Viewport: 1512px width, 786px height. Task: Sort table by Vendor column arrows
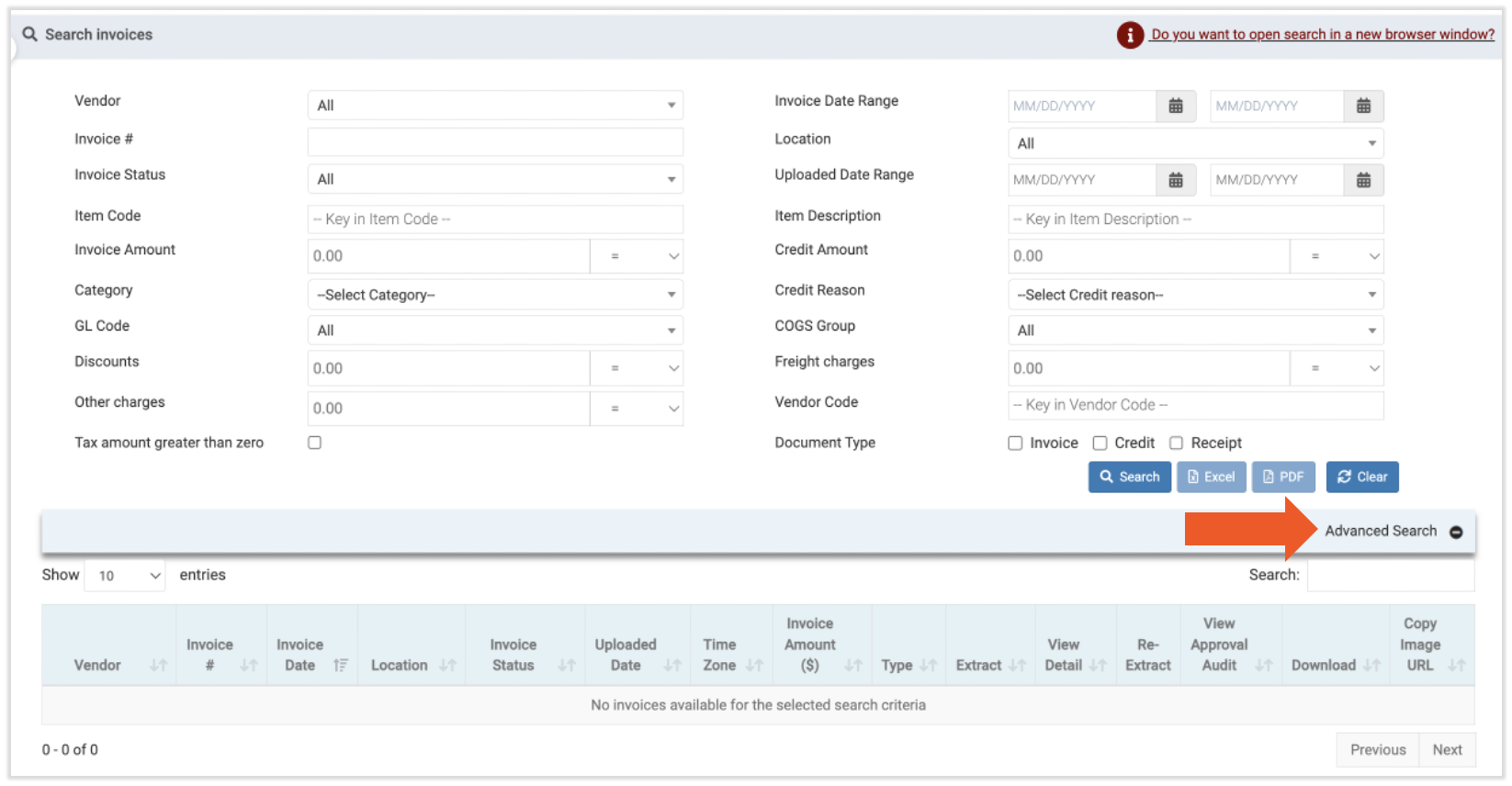(x=158, y=665)
